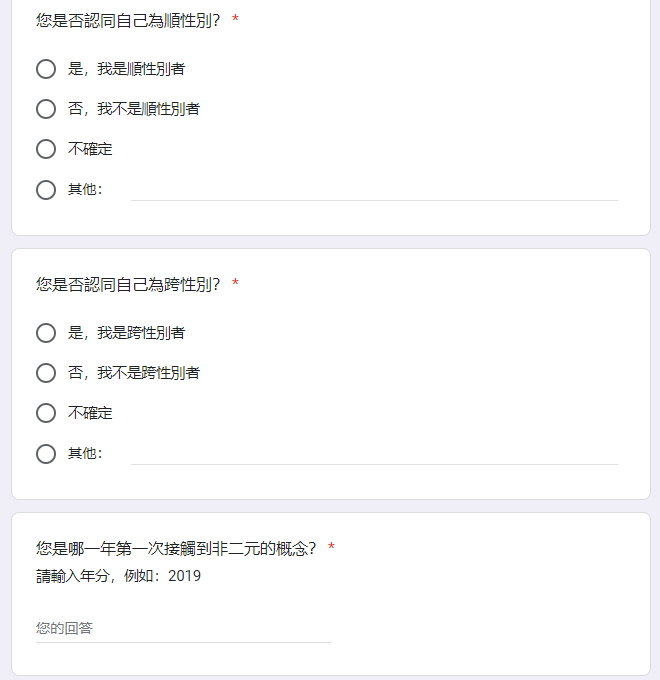Click the 其他 text field for 順性別 question

click(x=374, y=191)
